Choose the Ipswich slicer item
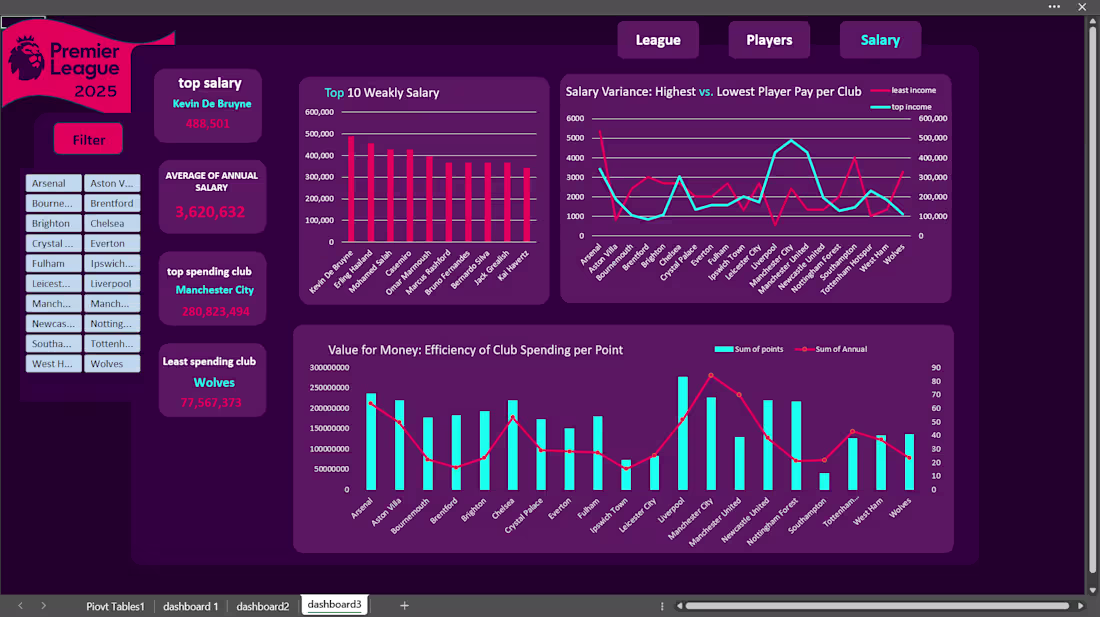The height and width of the screenshot is (617, 1100). (112, 264)
